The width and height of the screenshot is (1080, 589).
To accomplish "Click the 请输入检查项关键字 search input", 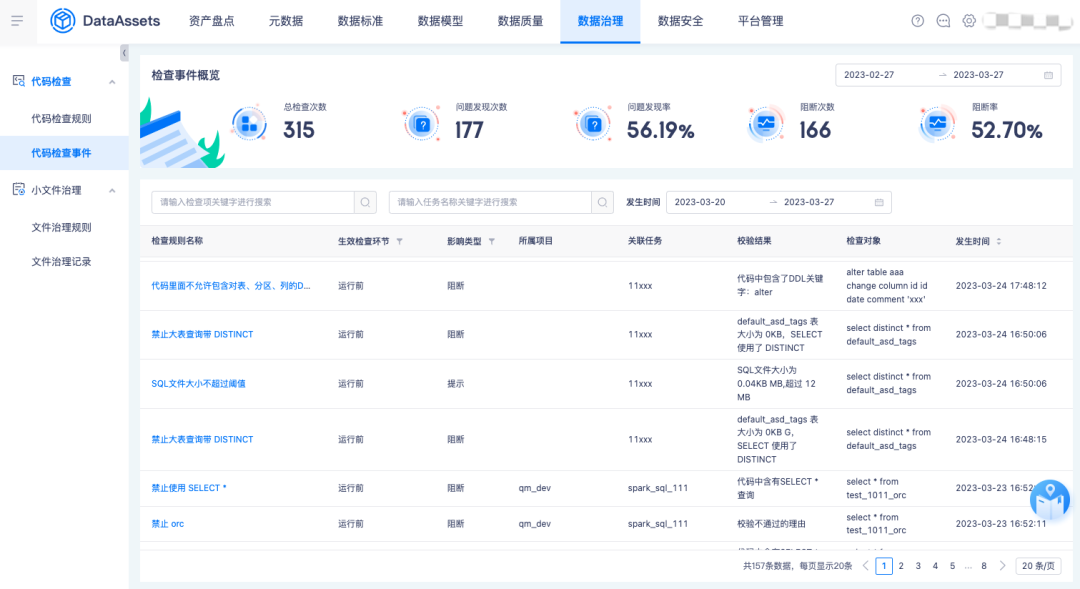I will coord(252,202).
